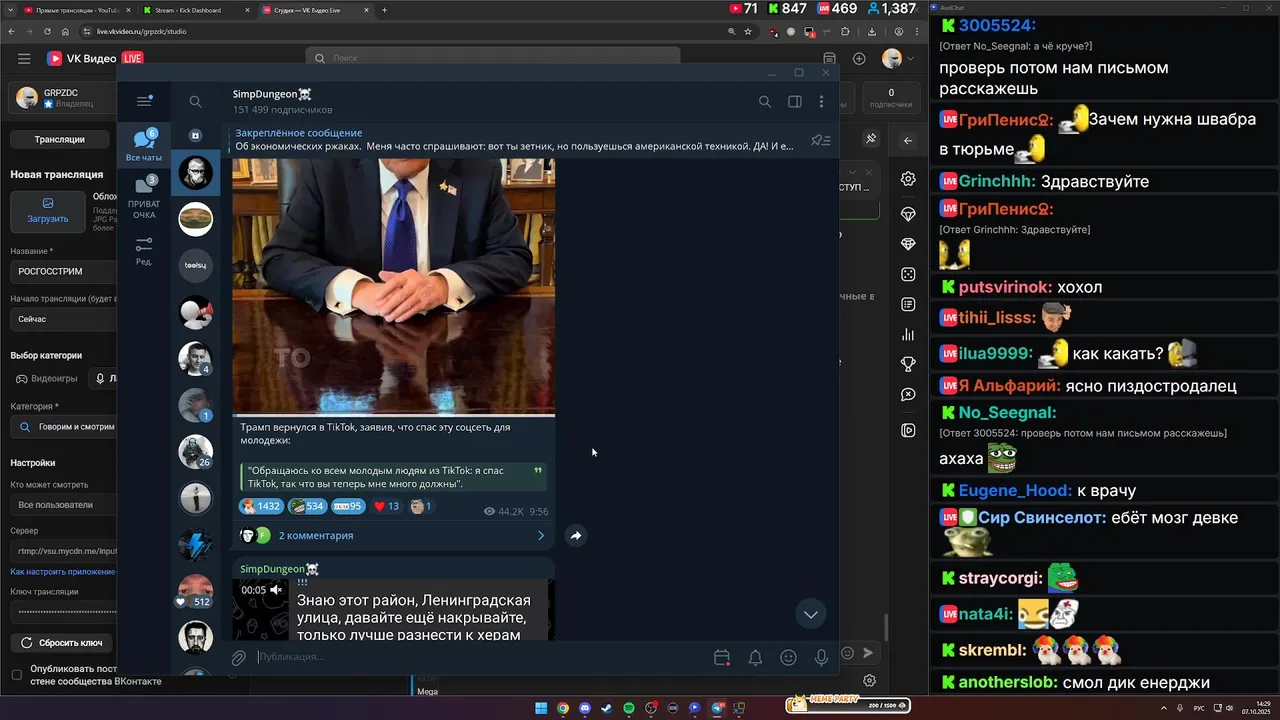Bookmark this page with star icon

click(x=748, y=31)
